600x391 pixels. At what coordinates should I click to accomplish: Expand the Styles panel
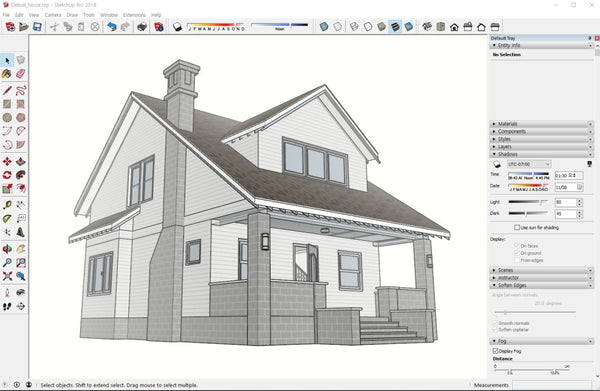point(541,139)
